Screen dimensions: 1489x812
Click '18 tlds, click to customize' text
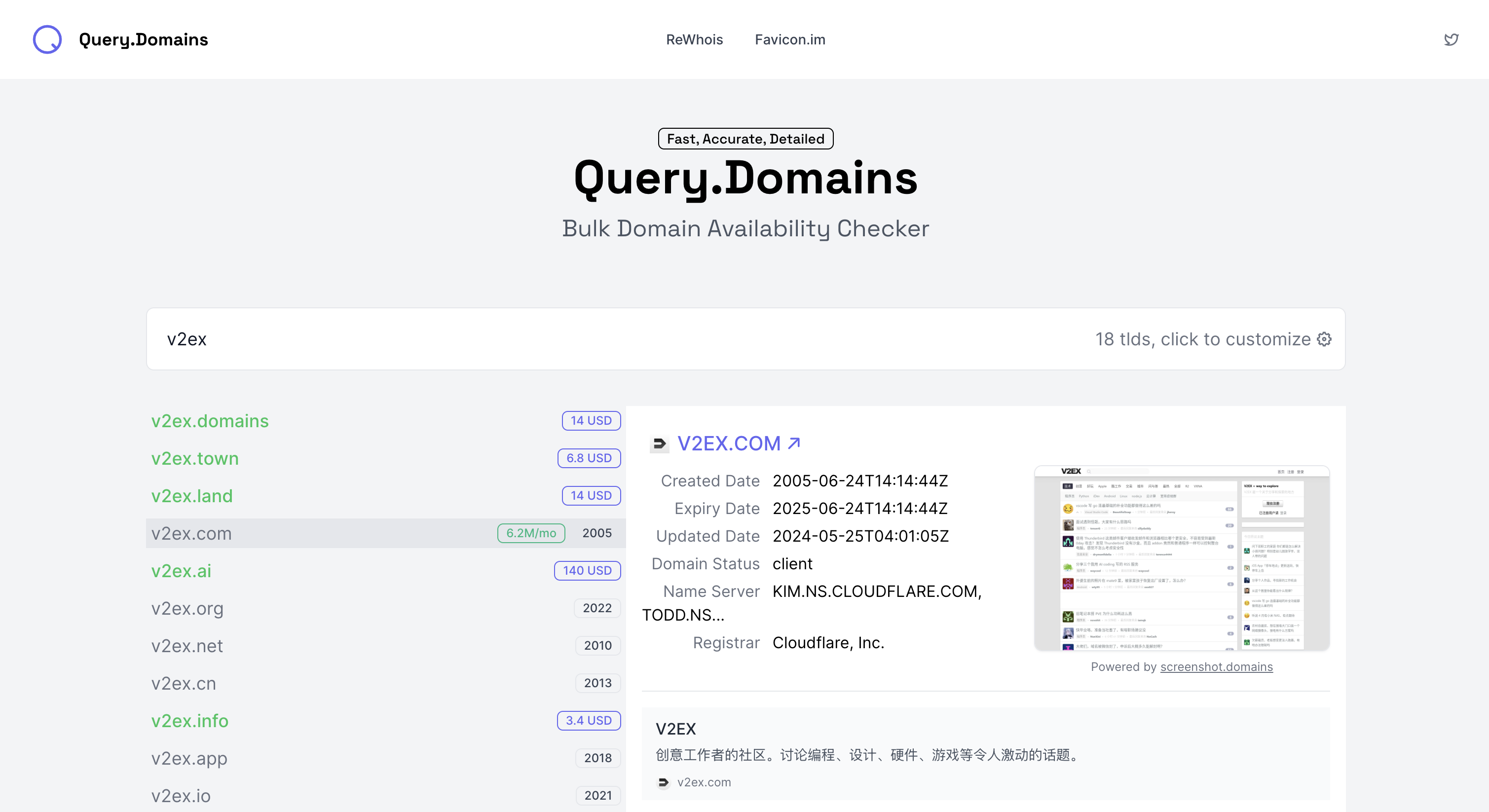pos(1203,339)
